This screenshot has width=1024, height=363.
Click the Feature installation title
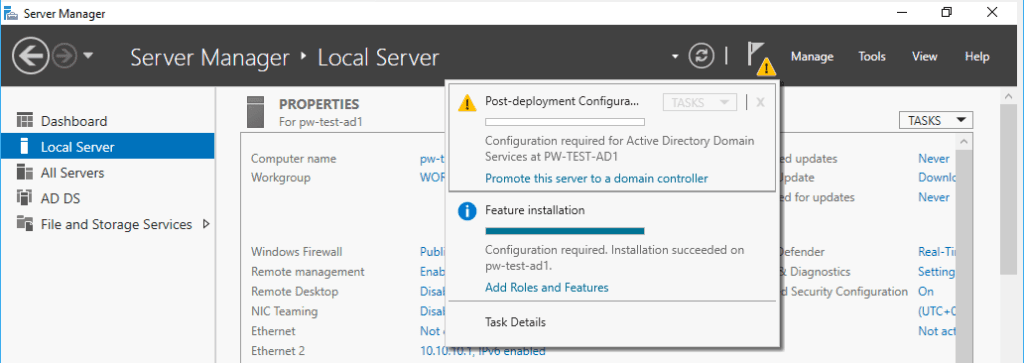coord(535,210)
